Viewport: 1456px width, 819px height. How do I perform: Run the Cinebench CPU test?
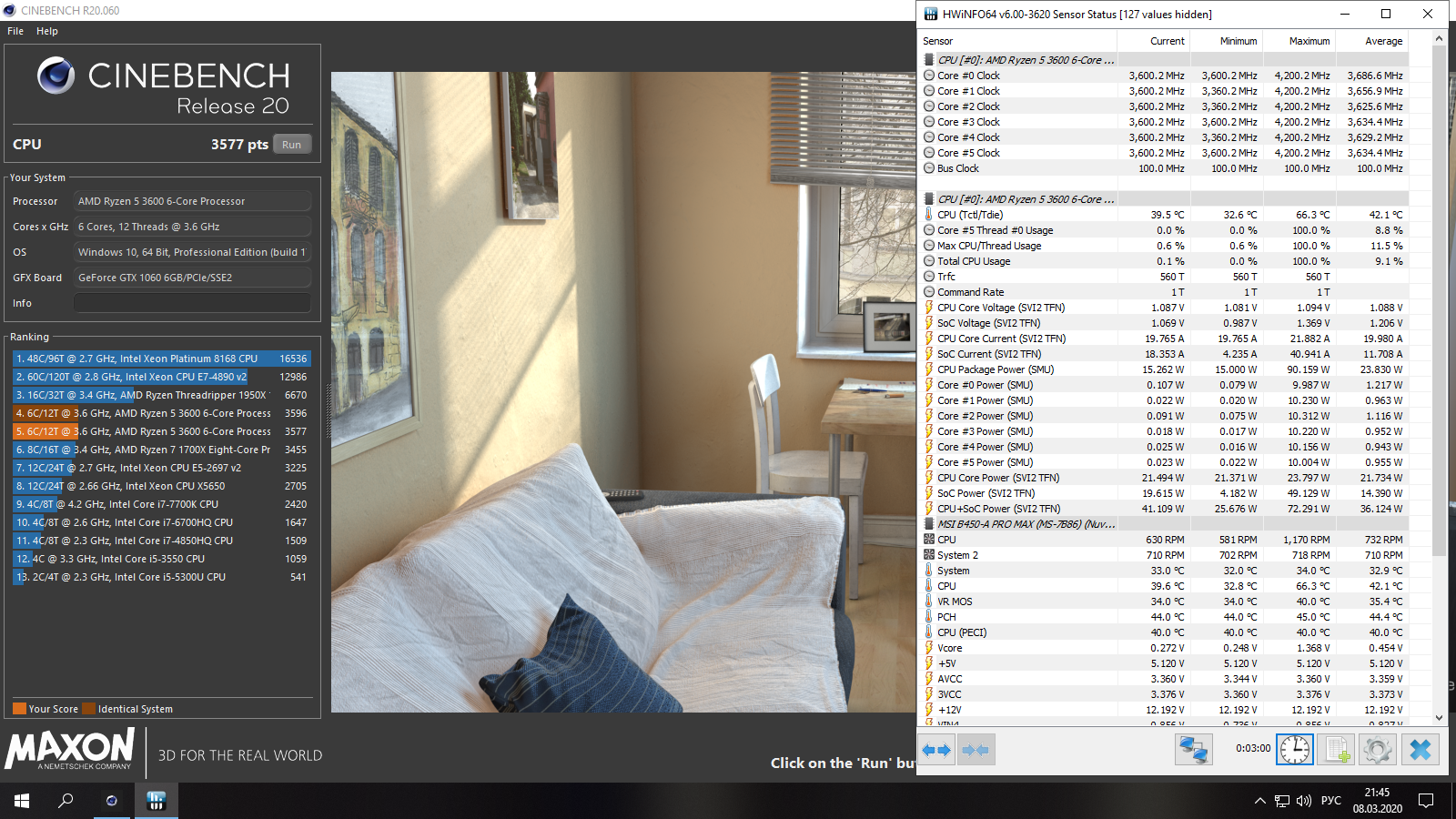click(x=292, y=145)
